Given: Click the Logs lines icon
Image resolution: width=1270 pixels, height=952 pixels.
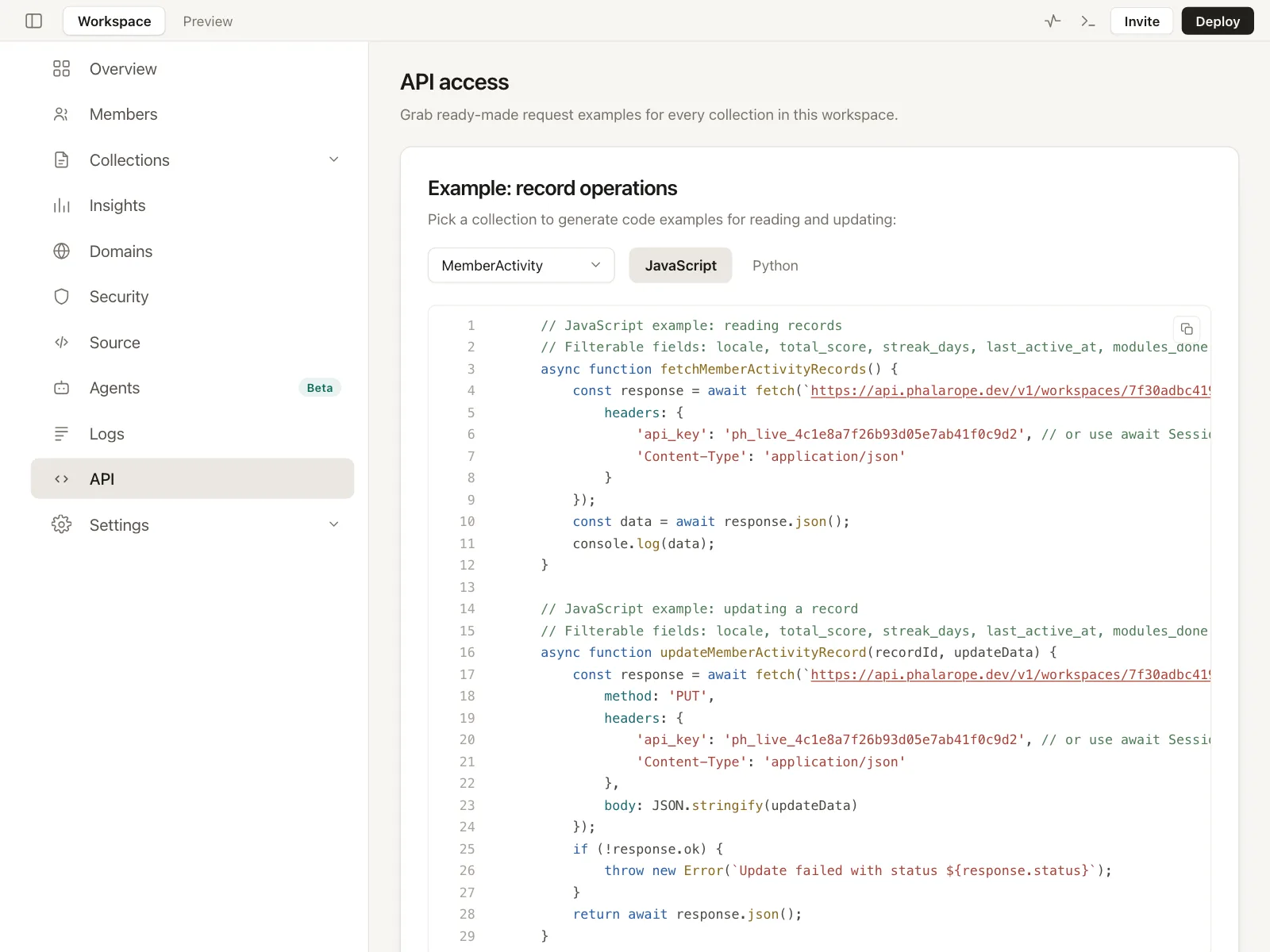Looking at the screenshot, I should point(61,433).
